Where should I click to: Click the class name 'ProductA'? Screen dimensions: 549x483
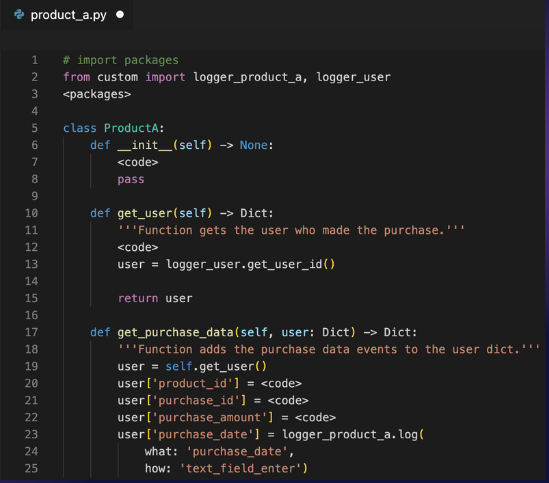(131, 128)
